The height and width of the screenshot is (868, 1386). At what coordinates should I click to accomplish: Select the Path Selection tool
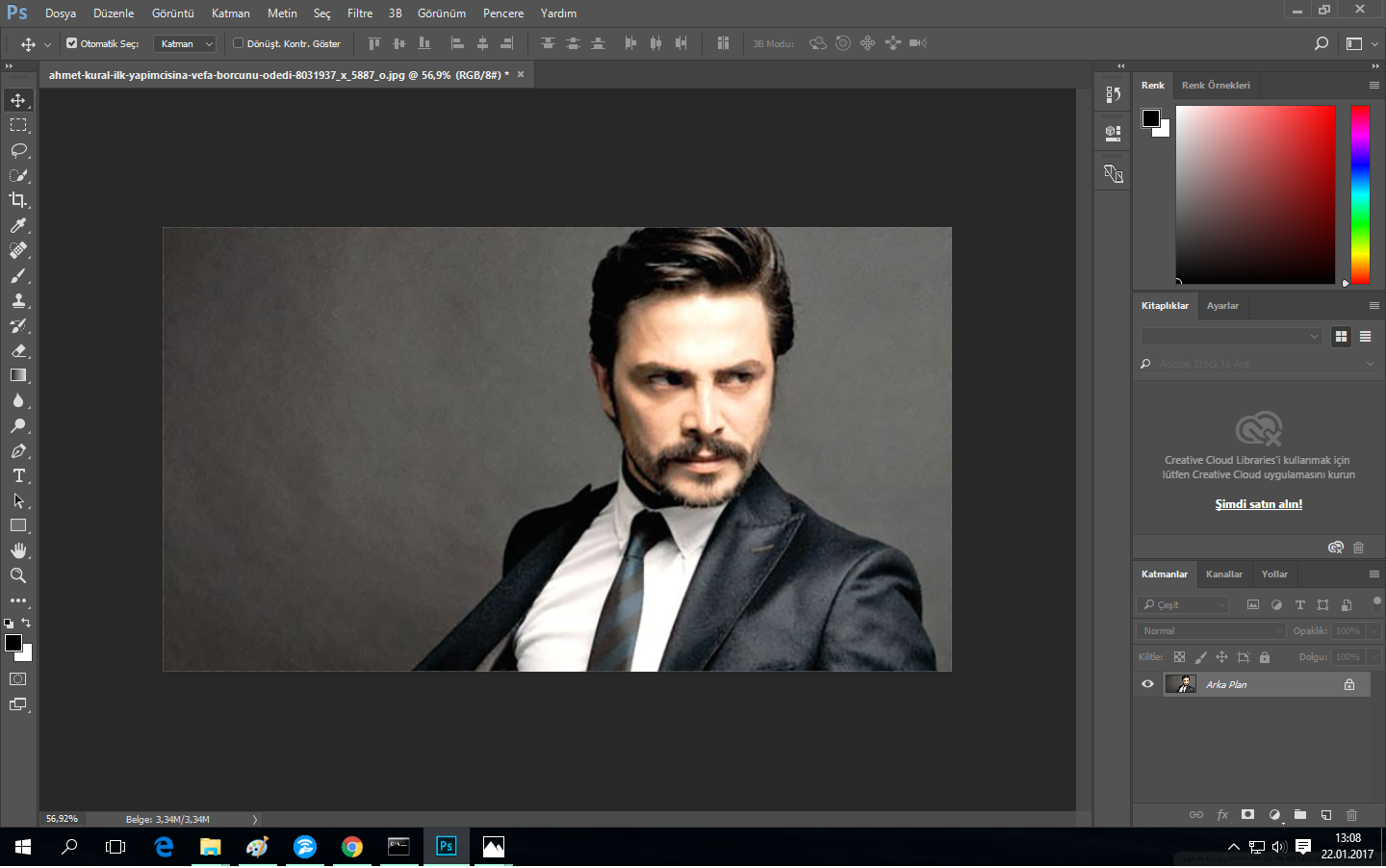[x=18, y=500]
